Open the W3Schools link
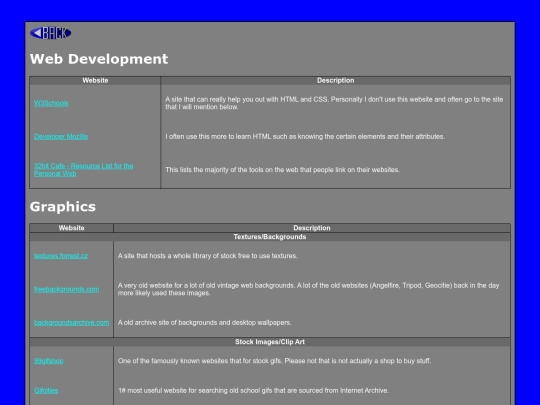The width and height of the screenshot is (540, 405). pyautogui.click(x=51, y=103)
